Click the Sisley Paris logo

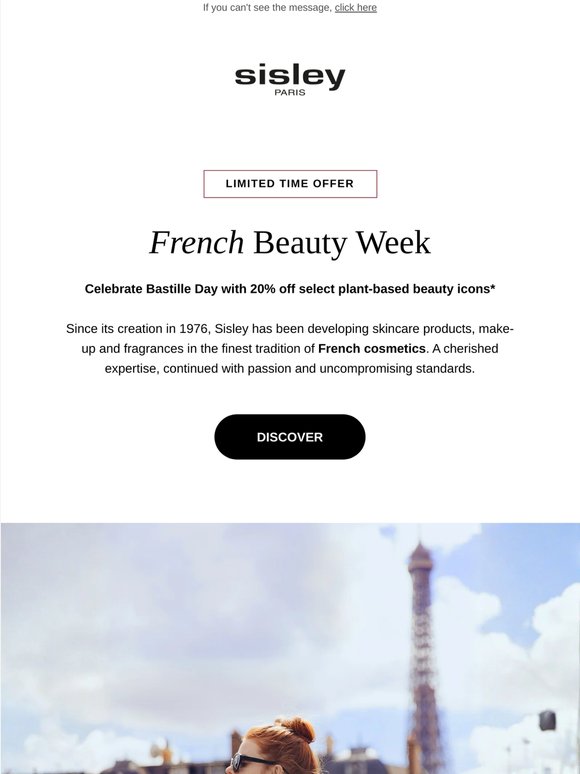[290, 79]
